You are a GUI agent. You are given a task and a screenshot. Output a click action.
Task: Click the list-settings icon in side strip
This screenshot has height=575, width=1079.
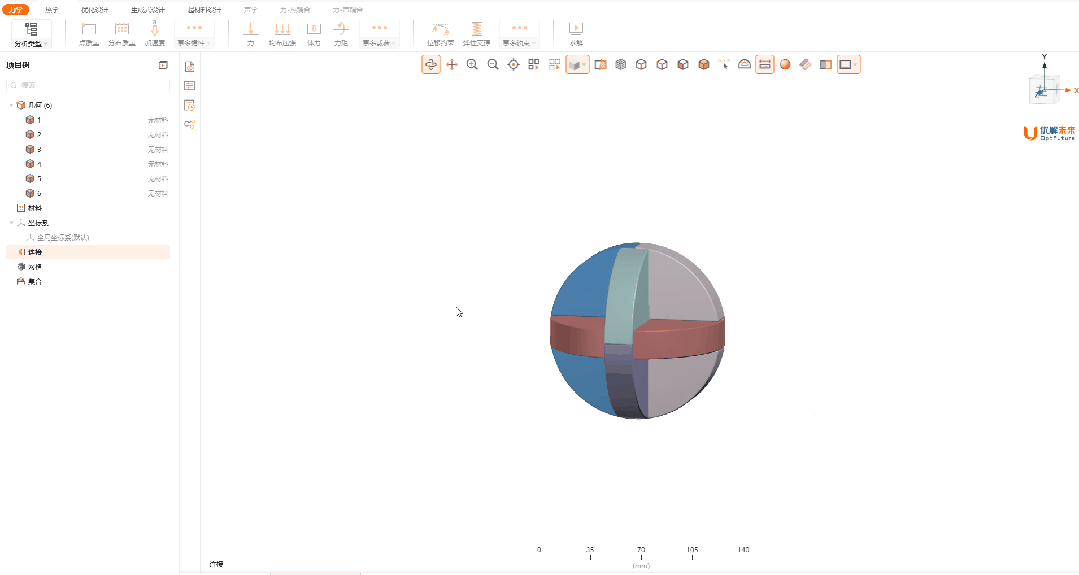[189, 85]
